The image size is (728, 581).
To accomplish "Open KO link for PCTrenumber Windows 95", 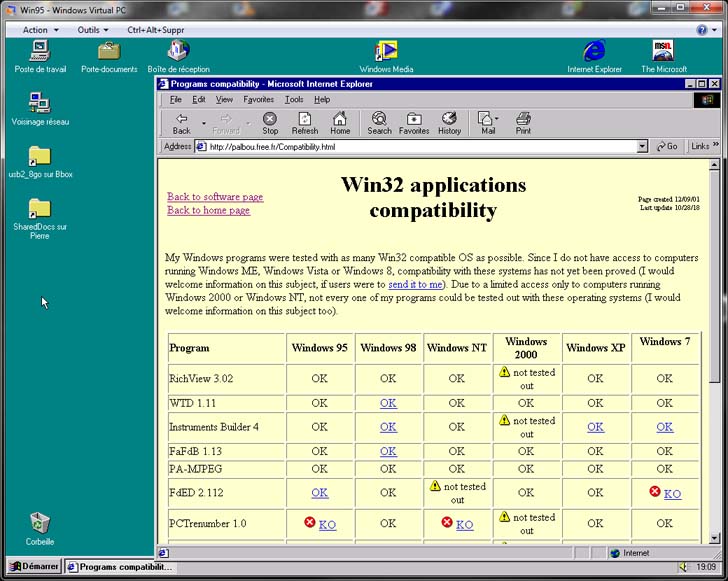I will pos(327,525).
